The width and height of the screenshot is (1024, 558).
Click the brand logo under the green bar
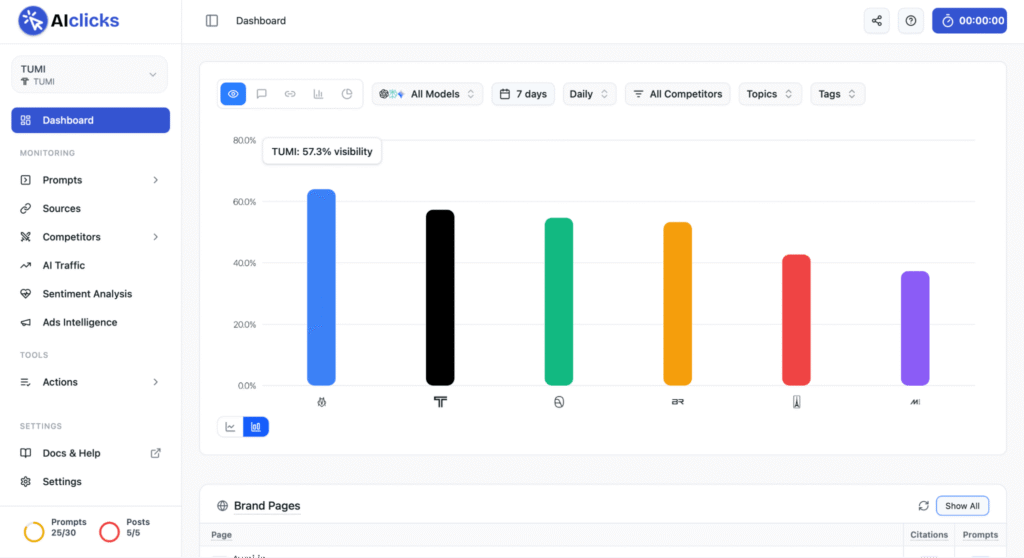pos(559,402)
